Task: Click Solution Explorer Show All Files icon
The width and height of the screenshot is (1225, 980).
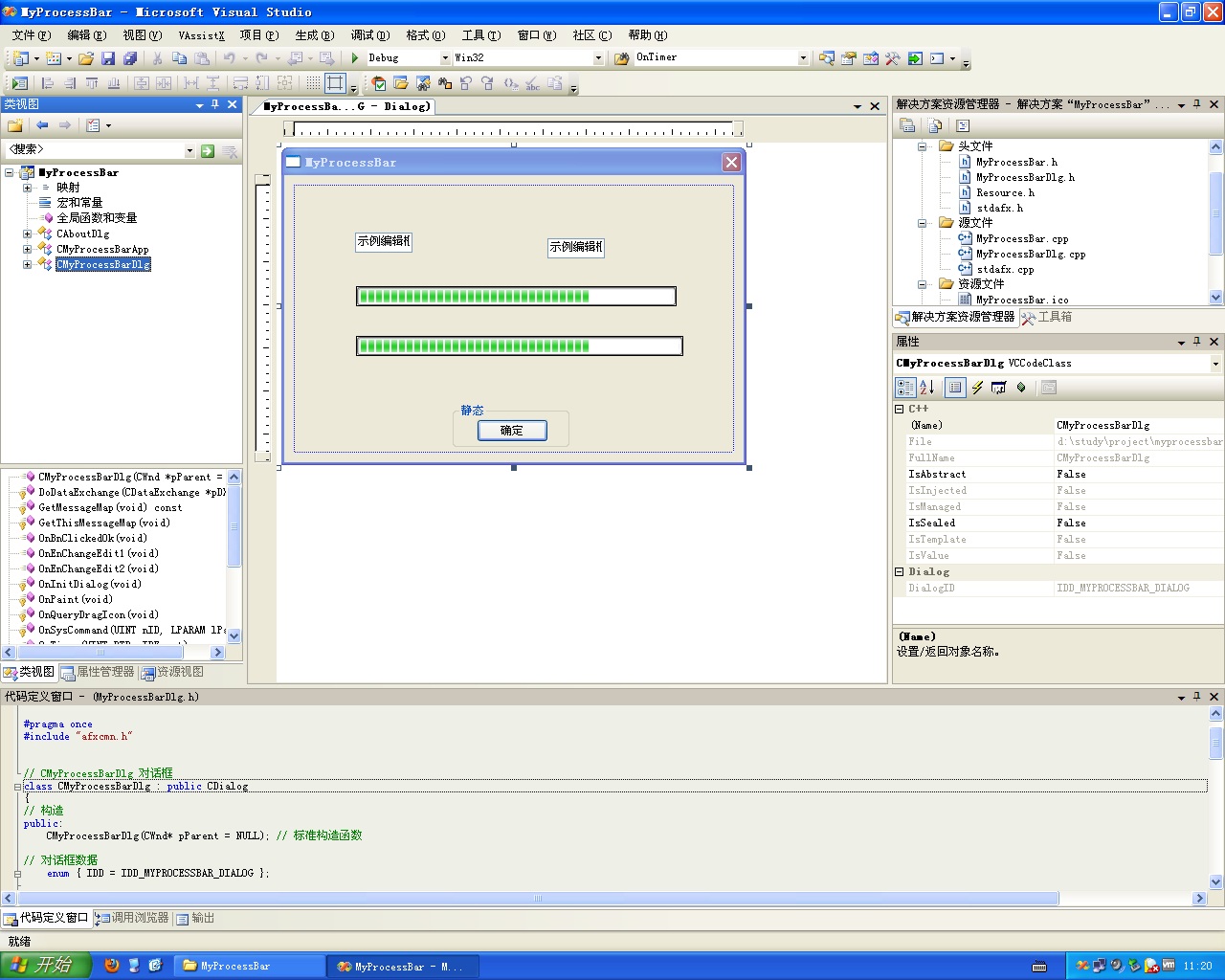Action: tap(935, 125)
